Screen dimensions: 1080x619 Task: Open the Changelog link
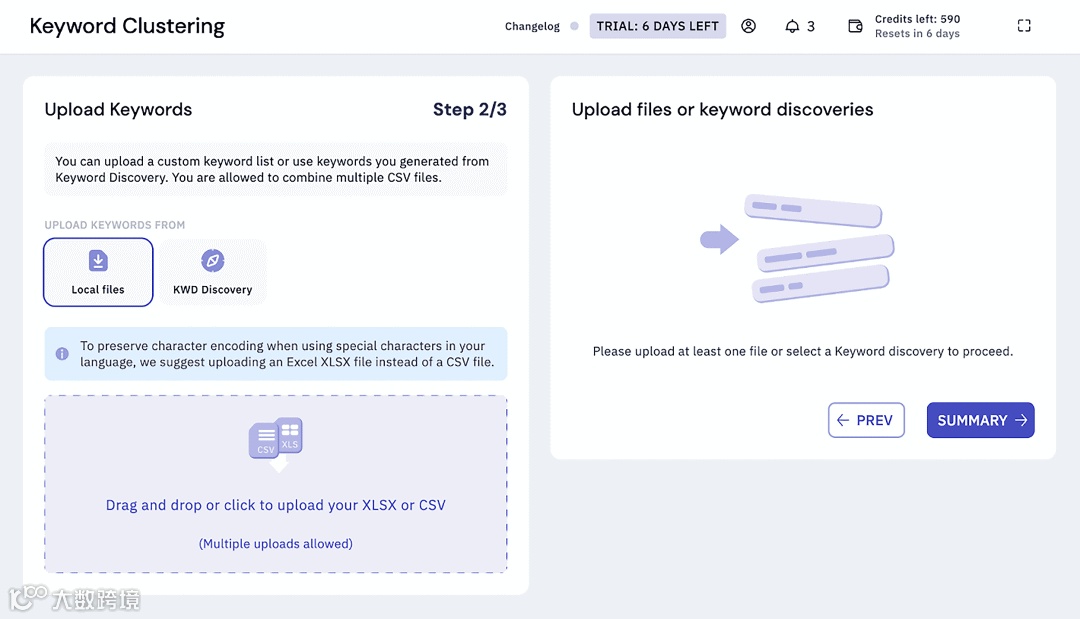[x=532, y=26]
